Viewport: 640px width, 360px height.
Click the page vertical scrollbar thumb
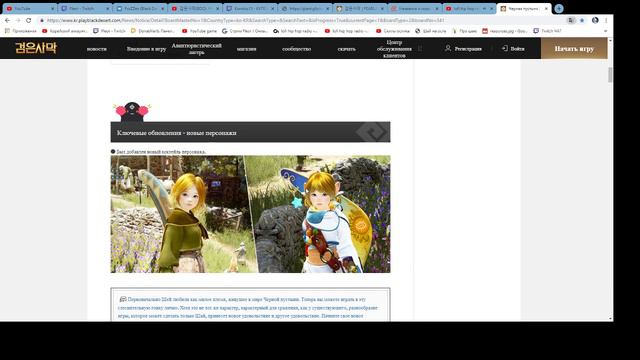pos(610,75)
